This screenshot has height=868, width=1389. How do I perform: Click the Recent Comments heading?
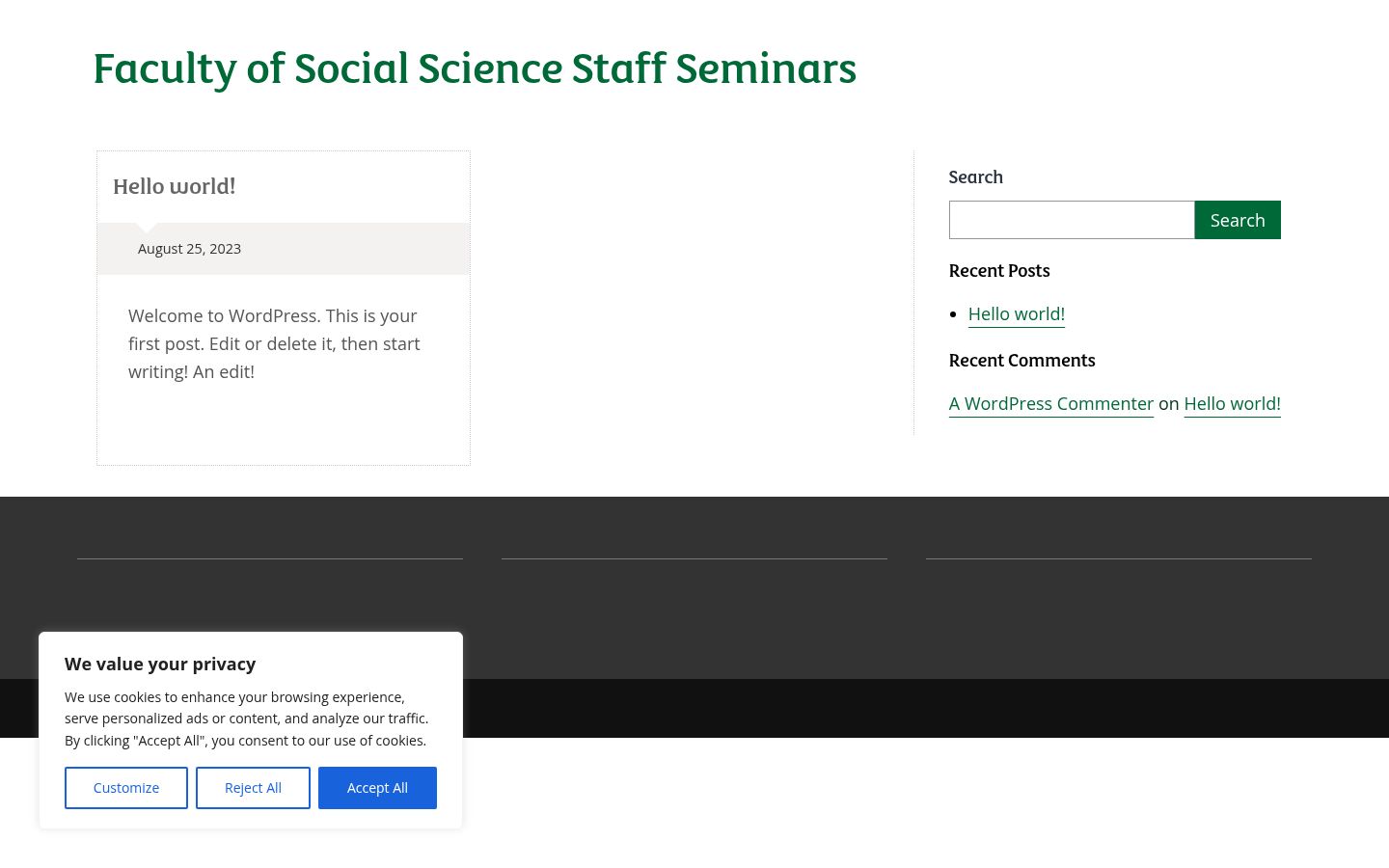(1021, 361)
